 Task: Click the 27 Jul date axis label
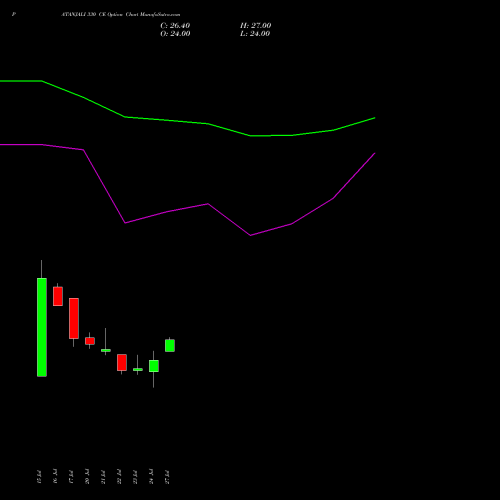click(x=167, y=477)
